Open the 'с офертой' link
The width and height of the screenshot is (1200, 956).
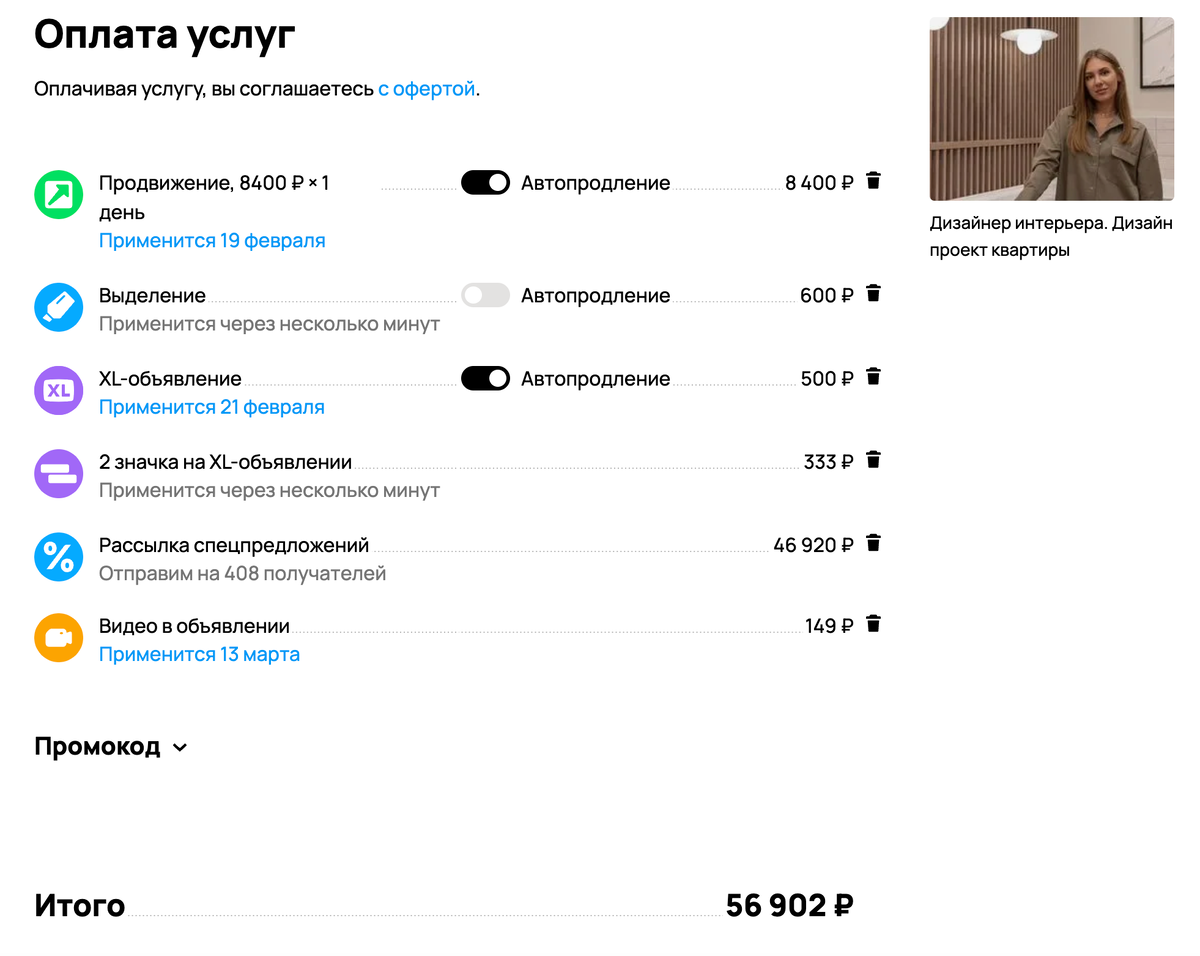(426, 89)
